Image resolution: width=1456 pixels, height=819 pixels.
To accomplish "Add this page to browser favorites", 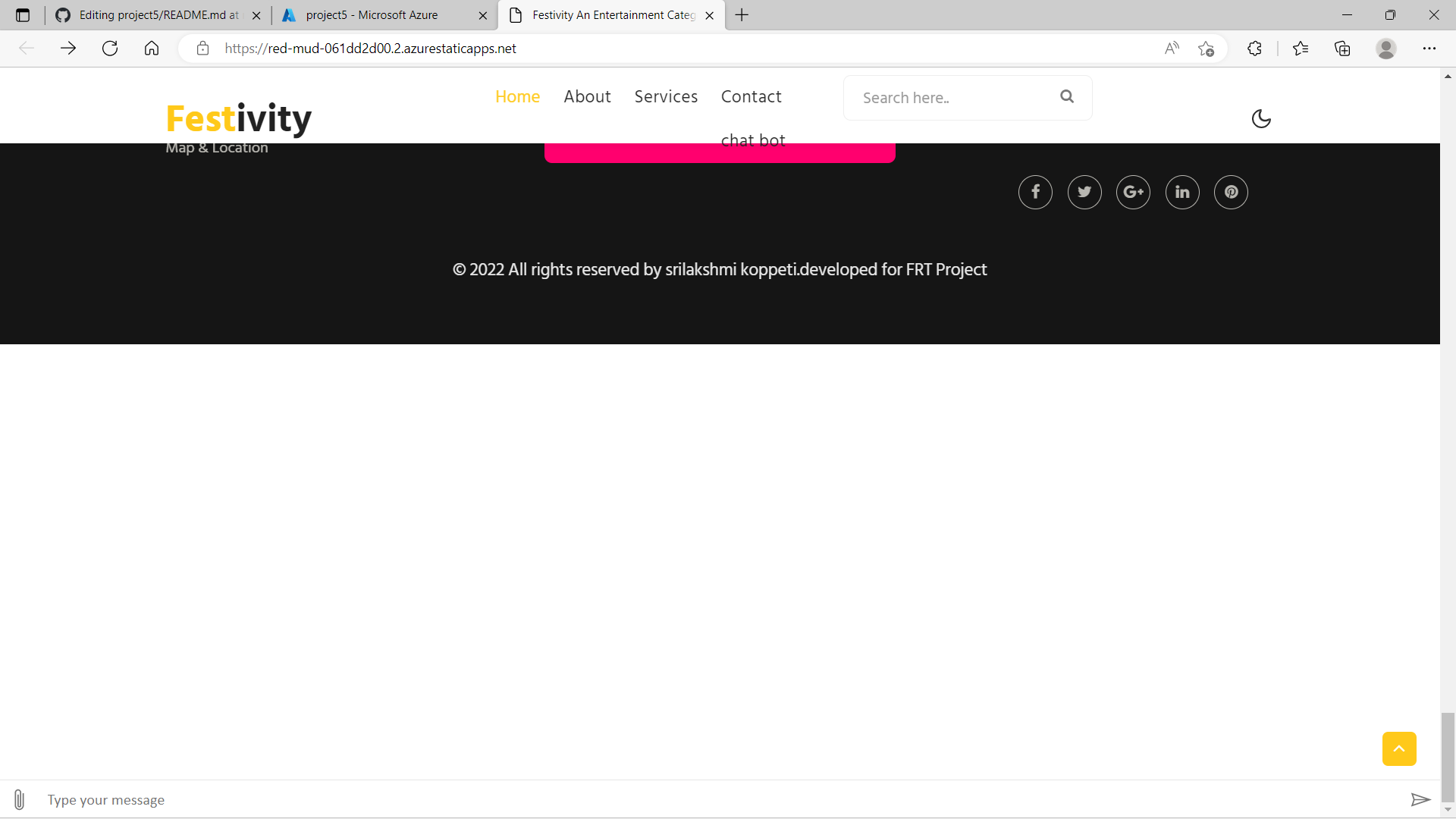I will coord(1207,49).
